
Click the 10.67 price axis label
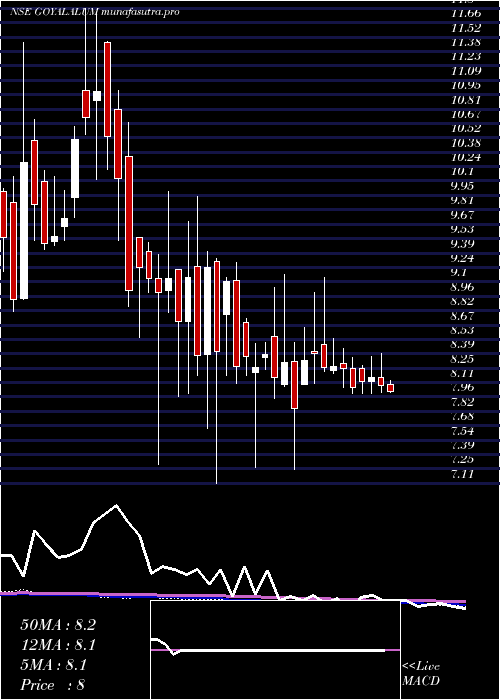(x=466, y=114)
